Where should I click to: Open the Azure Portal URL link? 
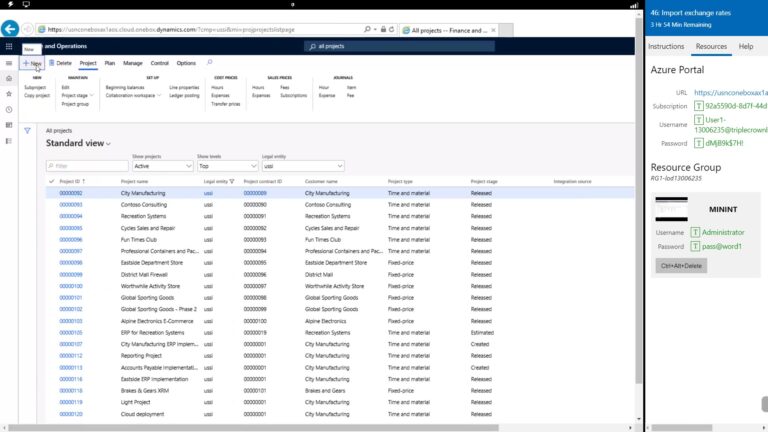(730, 93)
